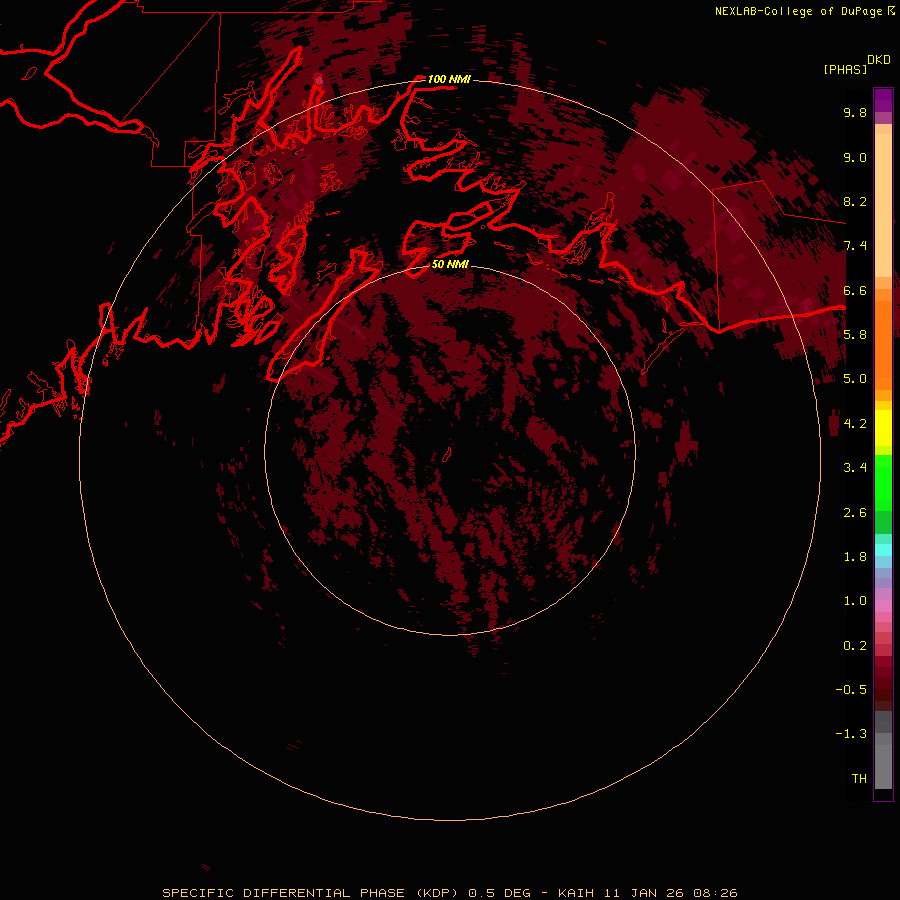Pick the cyan color bar segment
The image size is (900, 900).
click(883, 550)
